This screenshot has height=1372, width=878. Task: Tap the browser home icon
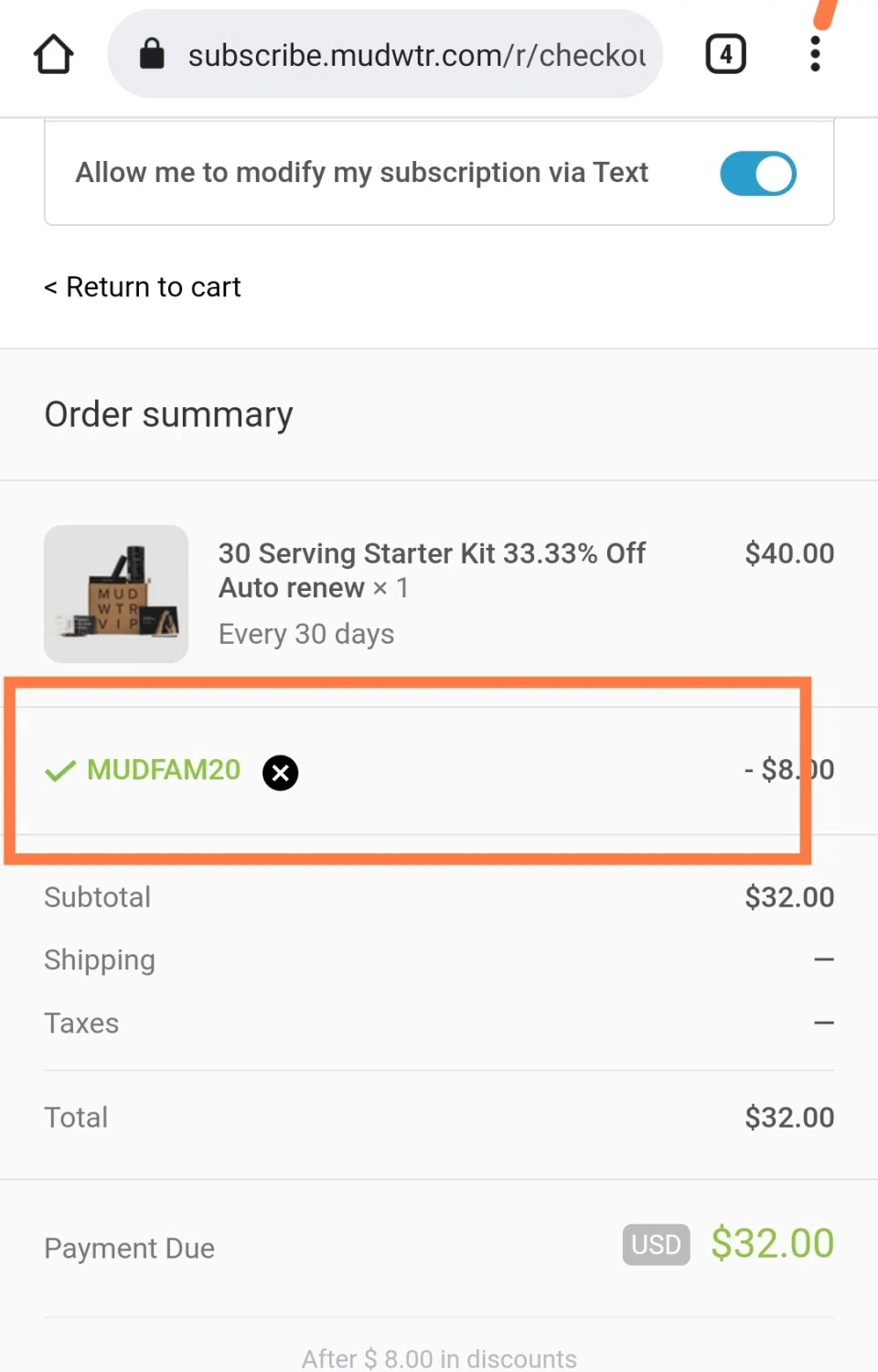click(x=54, y=54)
